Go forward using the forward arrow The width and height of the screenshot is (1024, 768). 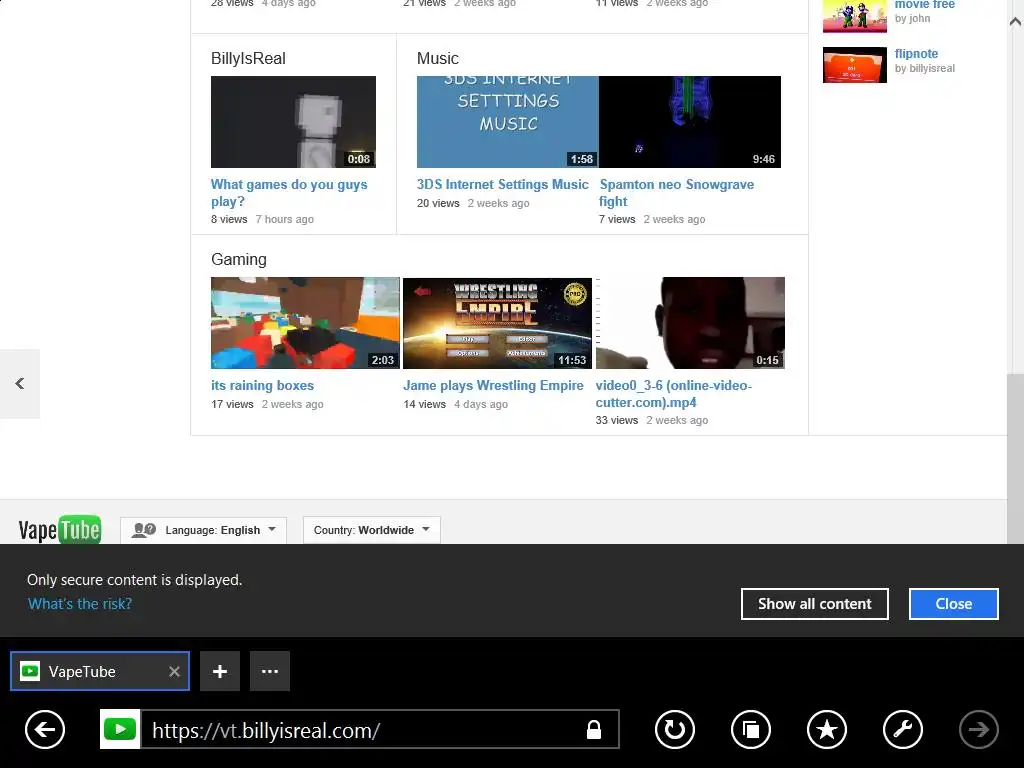click(978, 729)
